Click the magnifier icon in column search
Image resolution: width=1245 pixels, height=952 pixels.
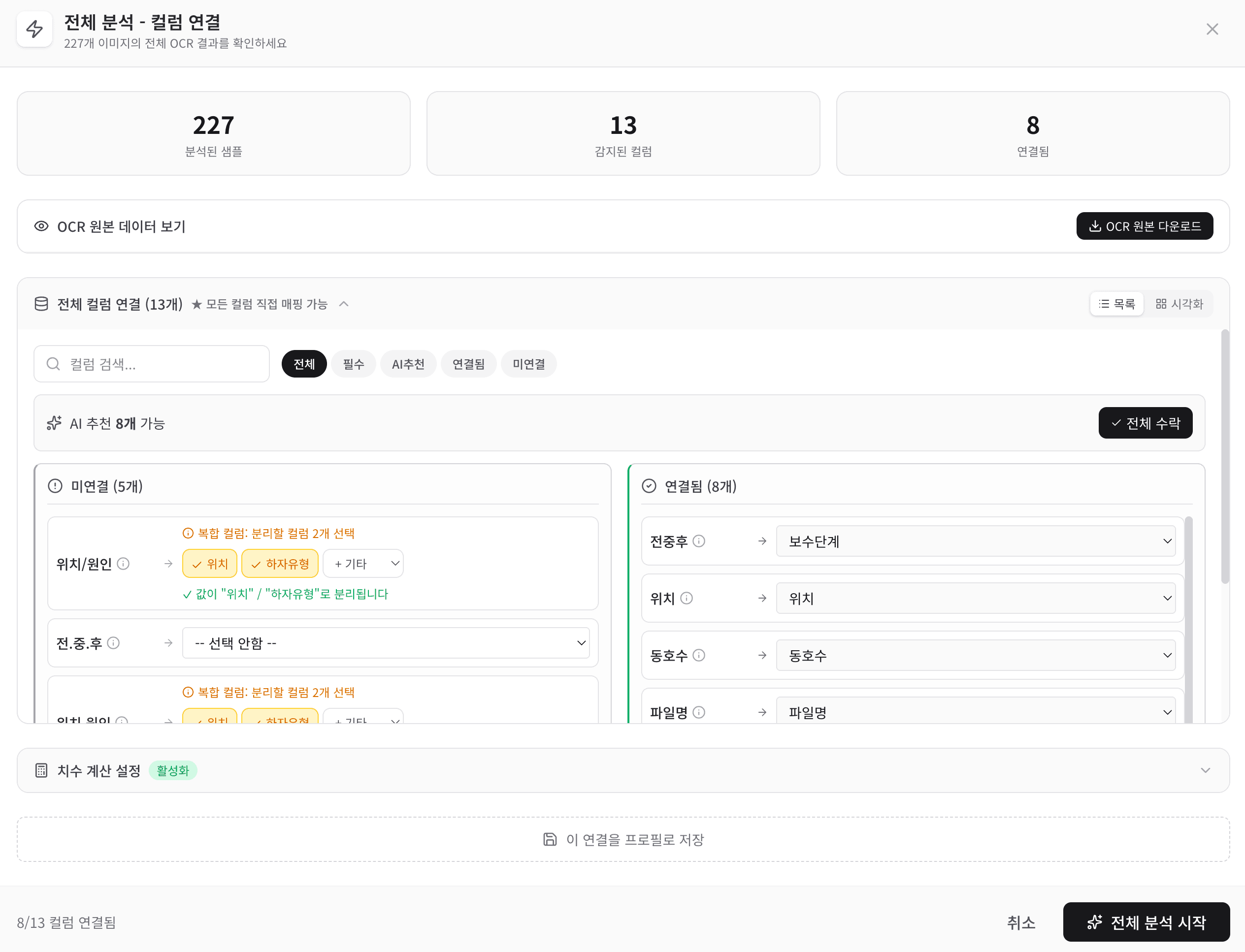click(x=53, y=364)
